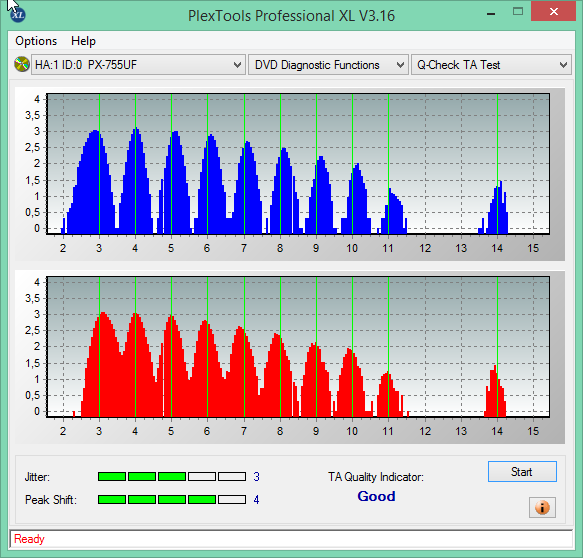
Task: Click the TA Quality Indicator label
Action: click(376, 477)
